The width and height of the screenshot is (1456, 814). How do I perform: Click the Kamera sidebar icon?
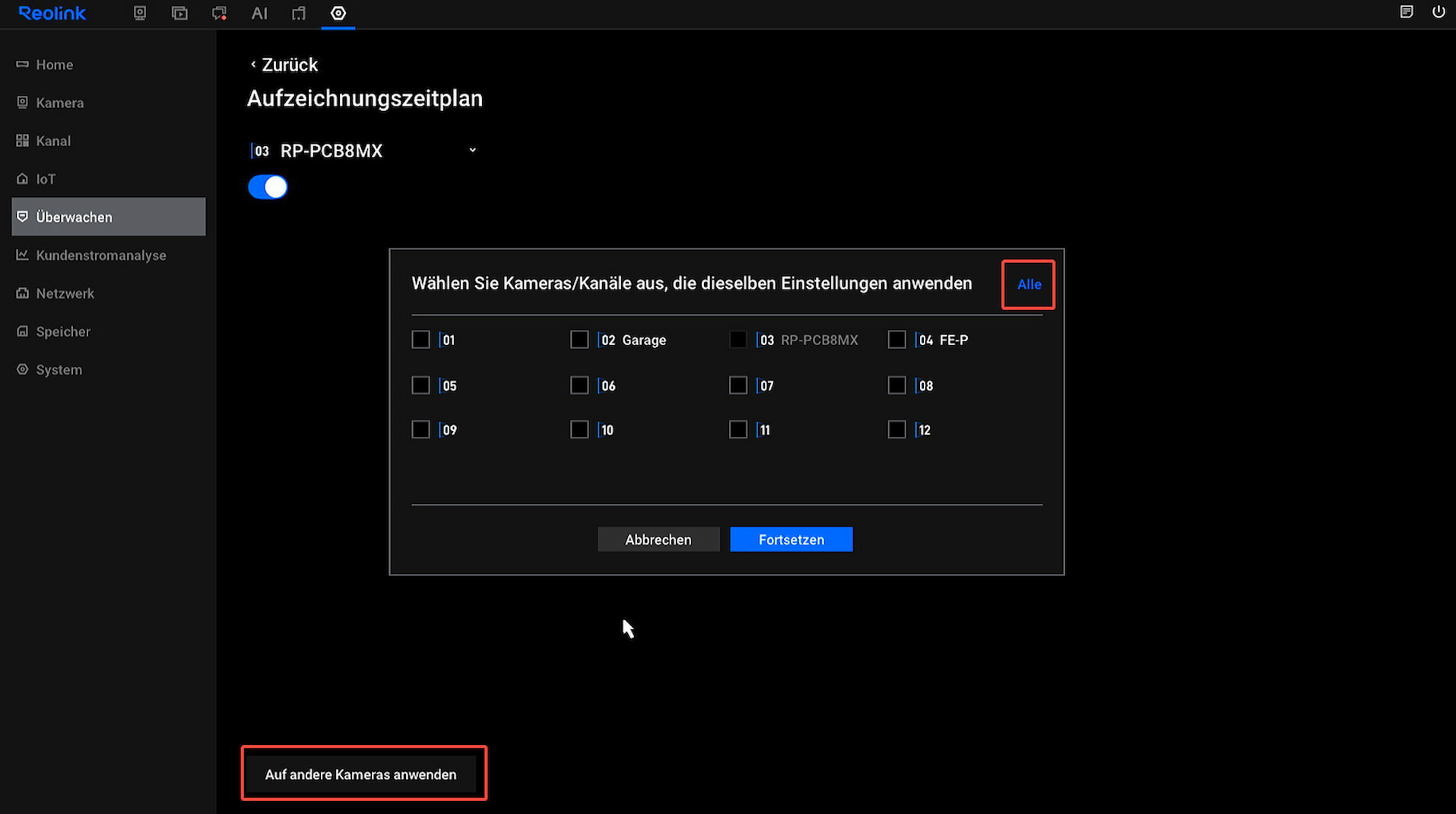[22, 103]
